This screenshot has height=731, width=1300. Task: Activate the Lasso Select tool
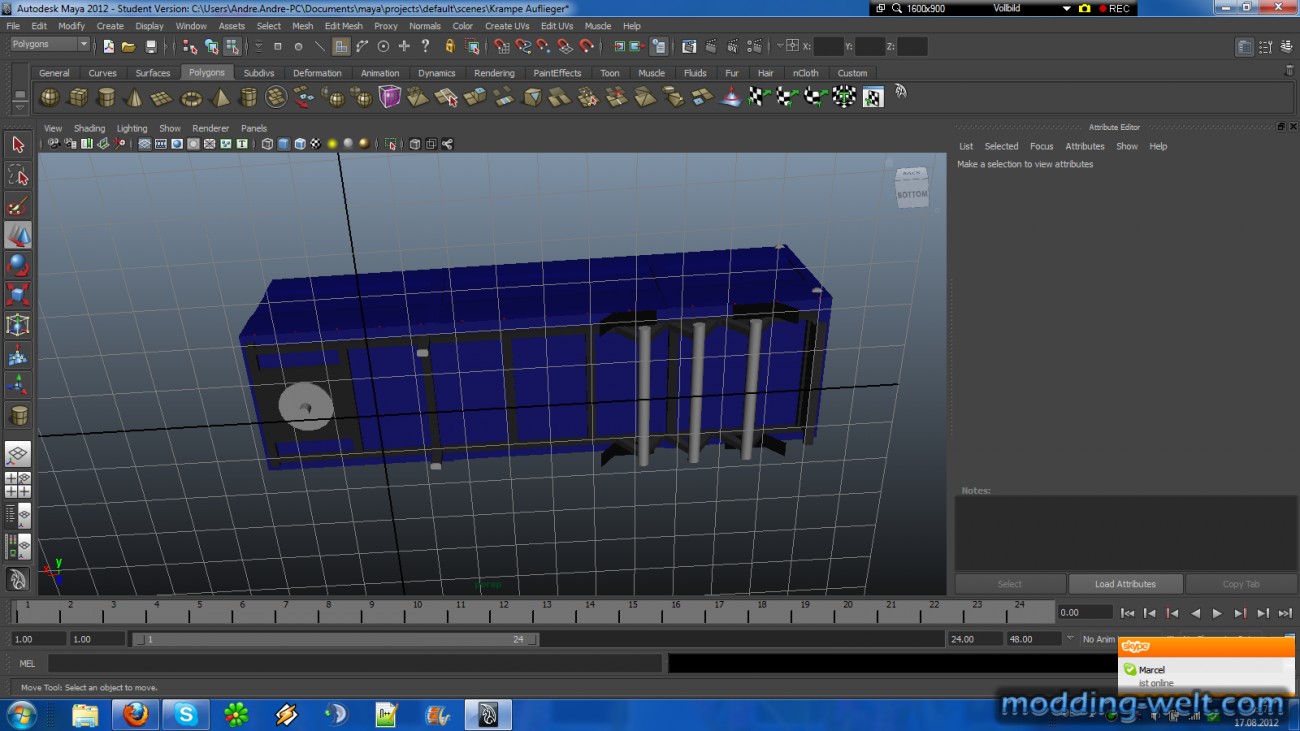coord(18,175)
